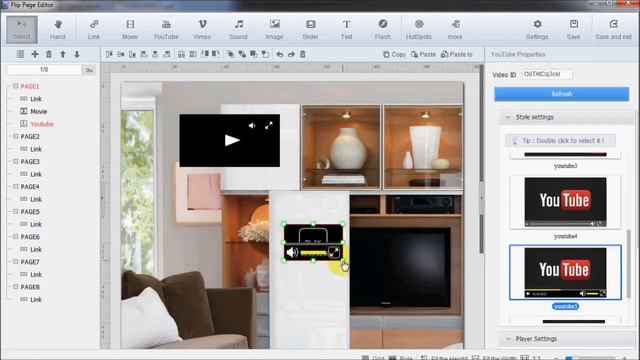Click the PAGE1 label in the tree
The width and height of the screenshot is (640, 360).
(30, 86)
